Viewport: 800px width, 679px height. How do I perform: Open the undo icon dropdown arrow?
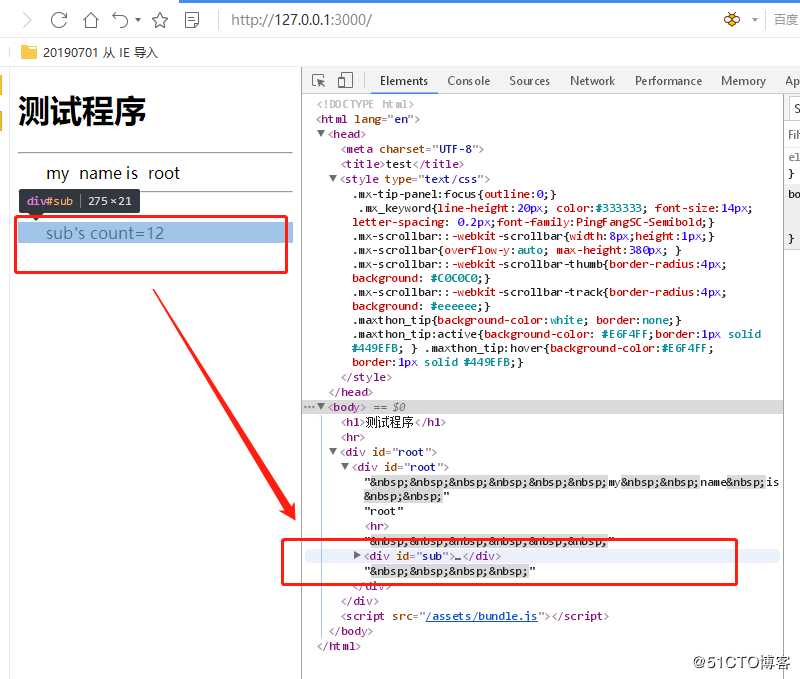point(138,20)
